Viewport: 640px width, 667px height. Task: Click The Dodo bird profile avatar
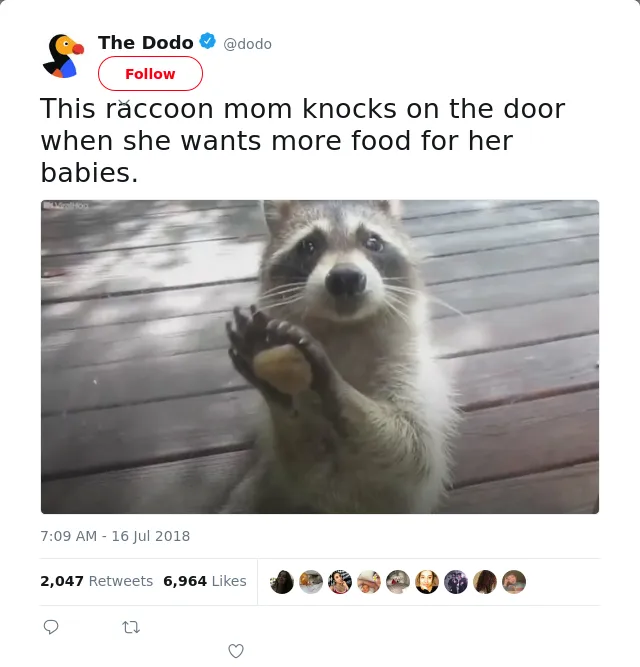(63, 56)
